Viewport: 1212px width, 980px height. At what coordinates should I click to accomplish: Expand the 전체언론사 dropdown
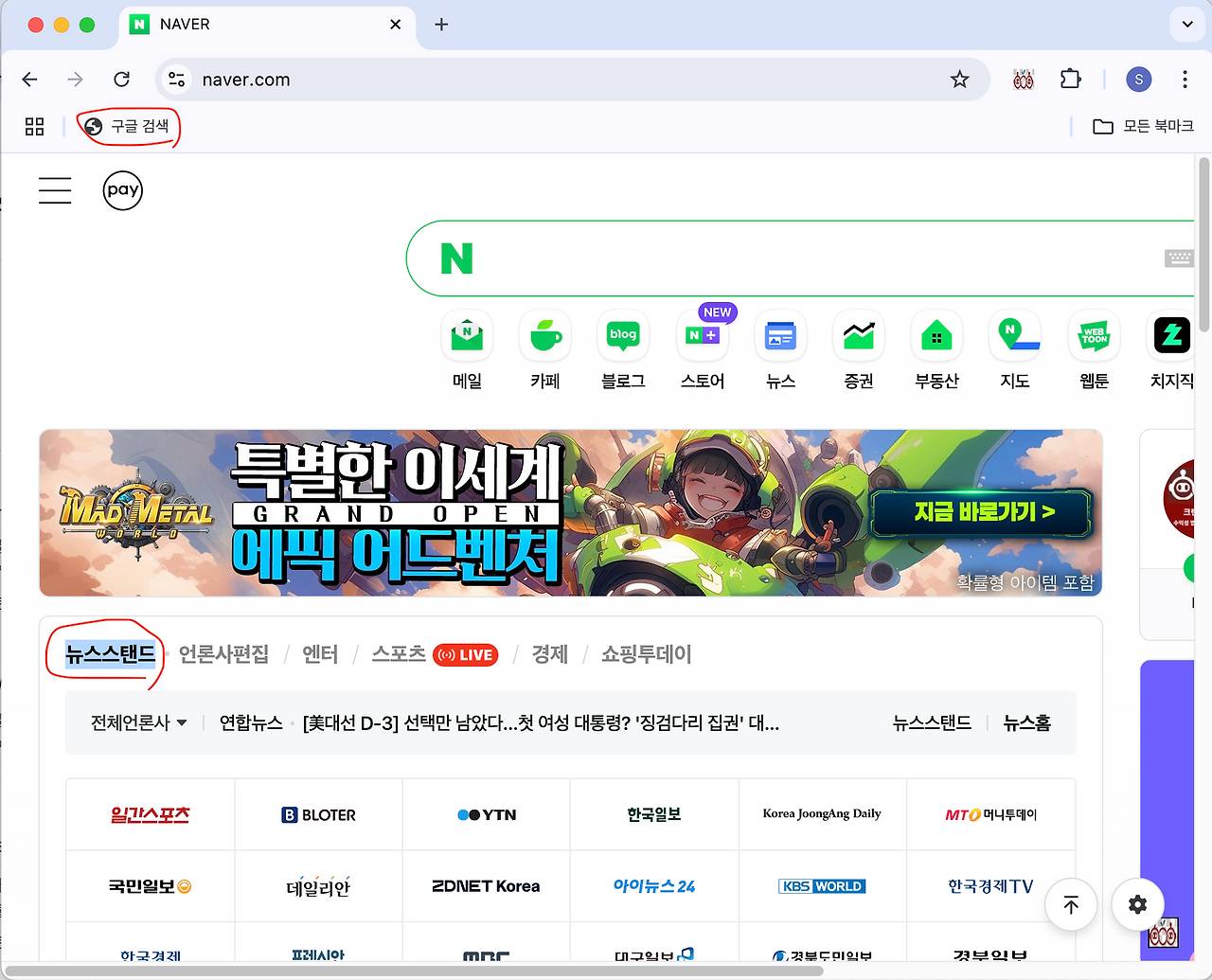click(138, 723)
